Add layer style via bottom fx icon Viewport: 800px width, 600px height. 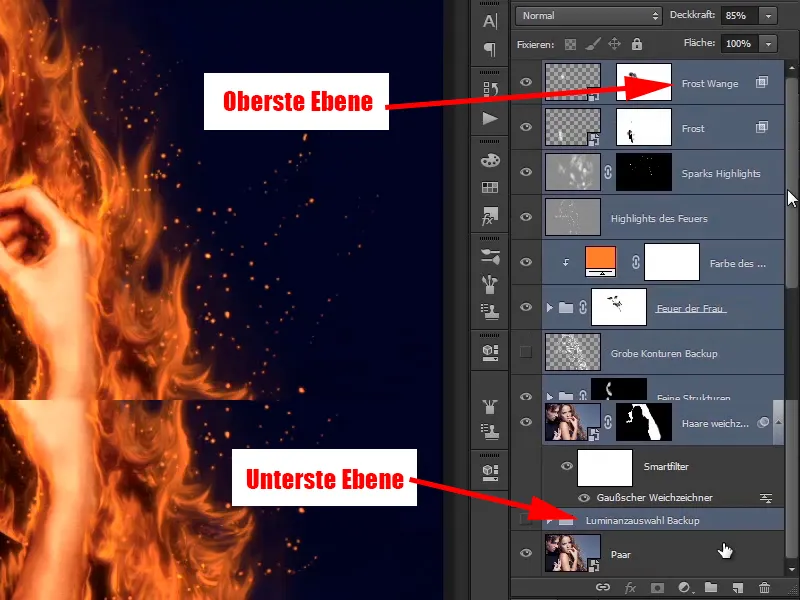pos(630,588)
